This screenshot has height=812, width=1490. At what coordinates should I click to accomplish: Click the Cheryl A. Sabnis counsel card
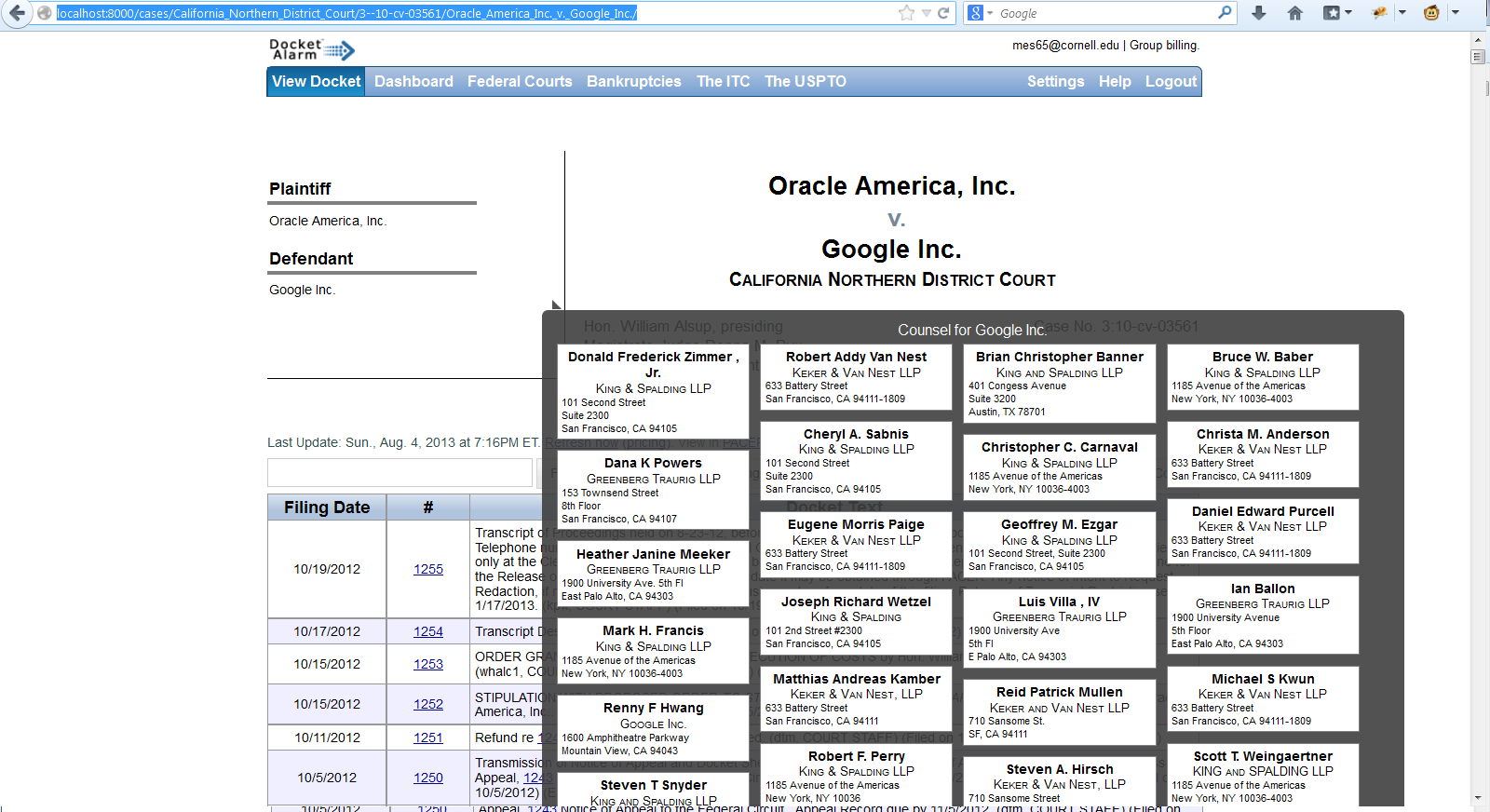coord(856,461)
